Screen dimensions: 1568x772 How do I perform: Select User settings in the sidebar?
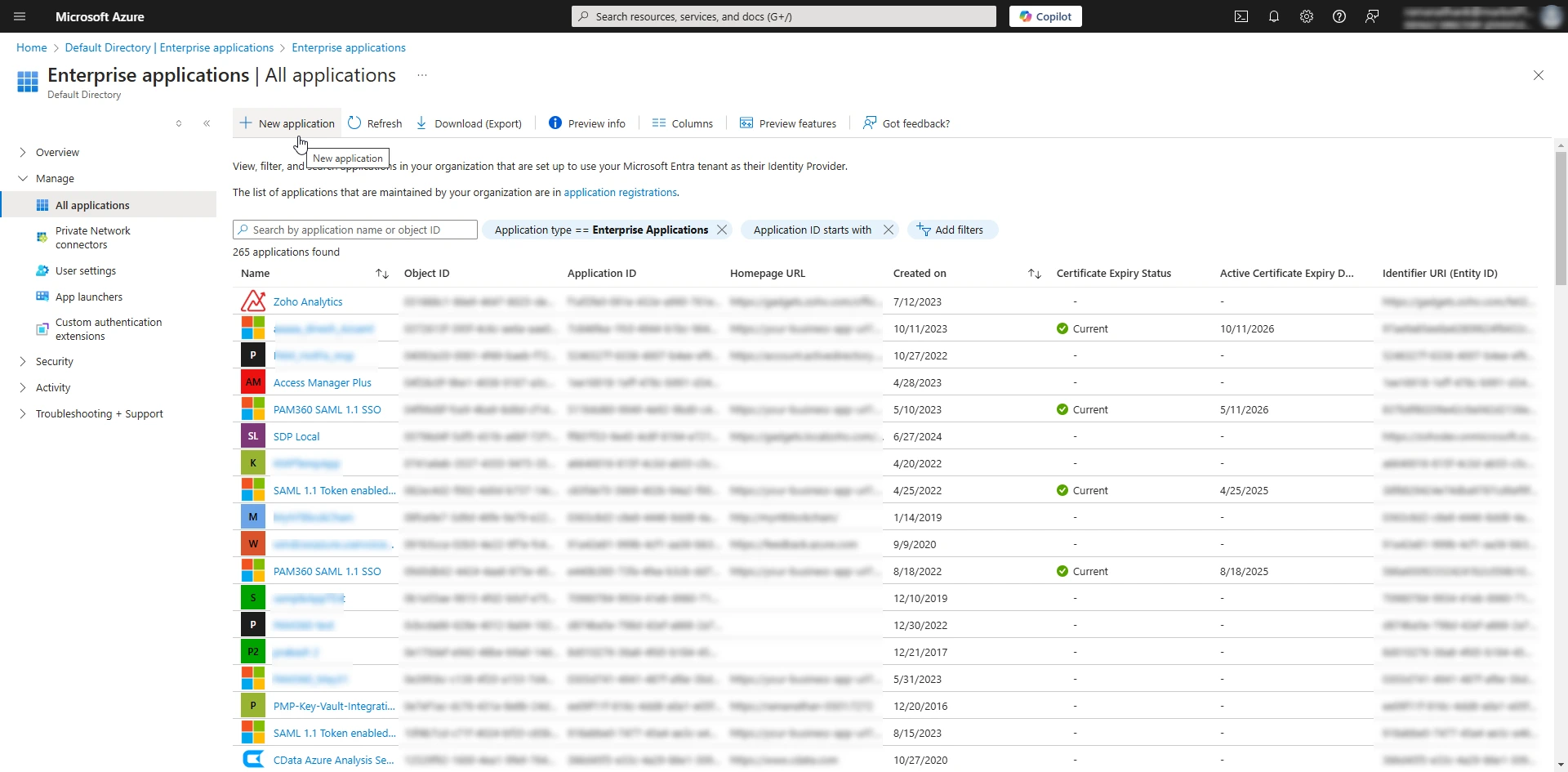click(86, 270)
